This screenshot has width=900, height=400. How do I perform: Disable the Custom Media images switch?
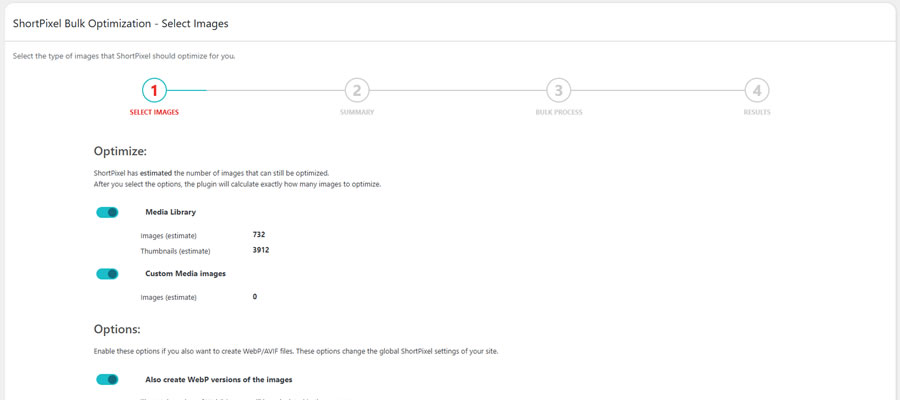tap(107, 274)
